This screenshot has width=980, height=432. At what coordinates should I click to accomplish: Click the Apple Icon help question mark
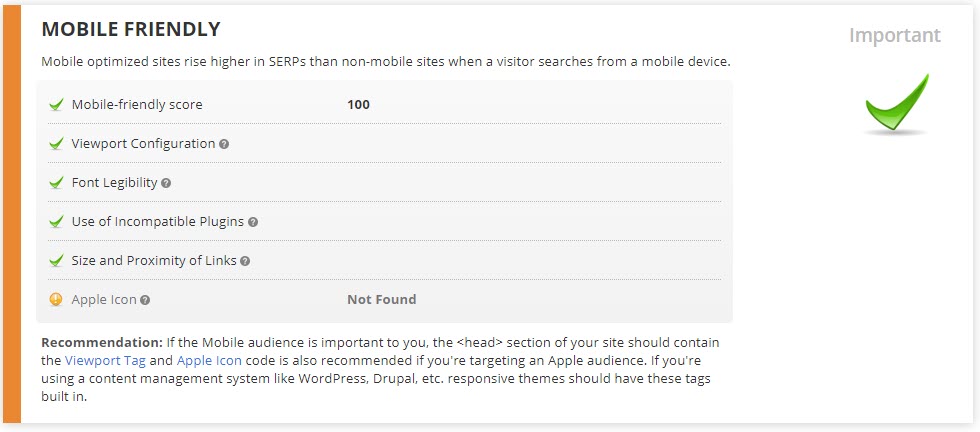tap(145, 300)
